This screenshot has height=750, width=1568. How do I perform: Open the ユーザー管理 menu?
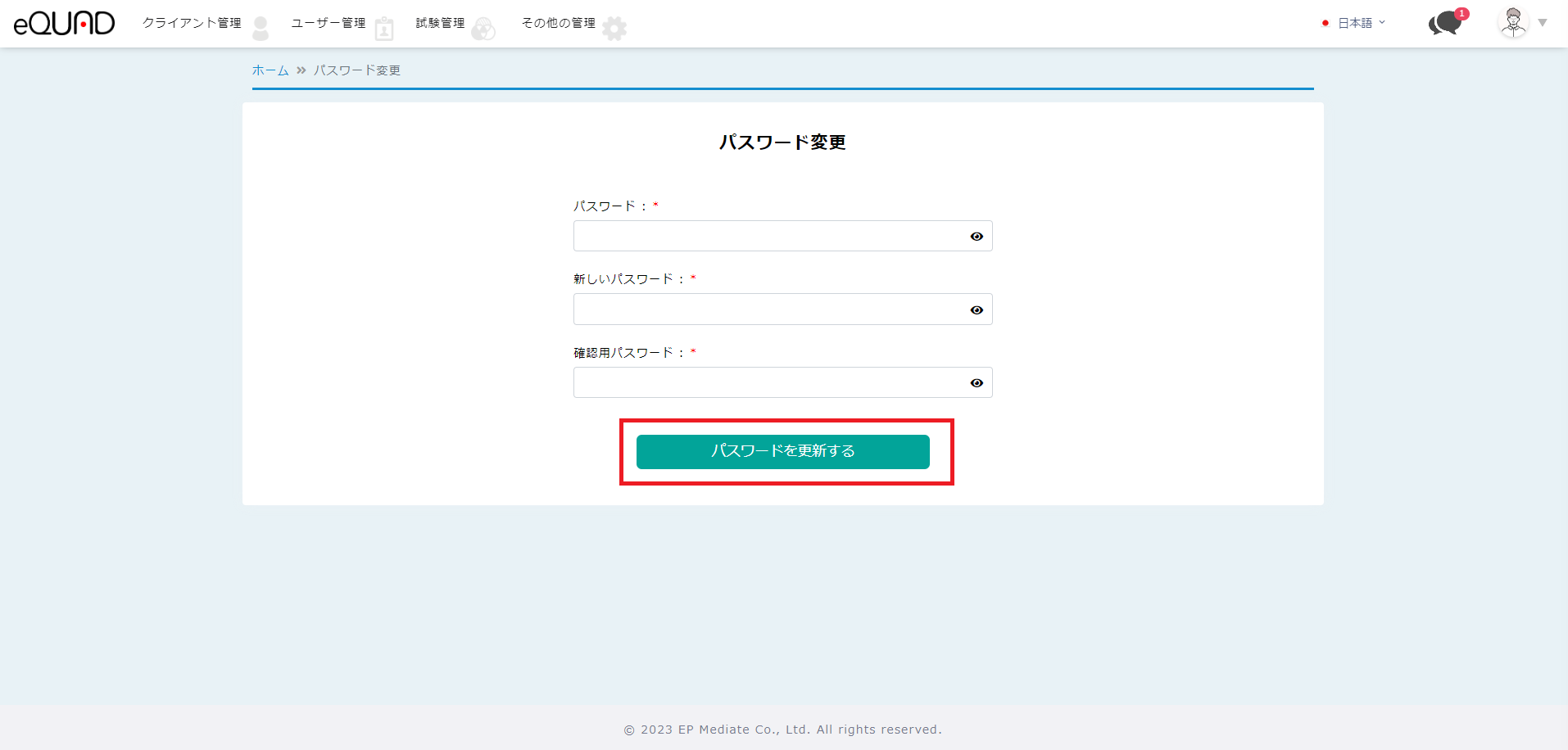[328, 23]
